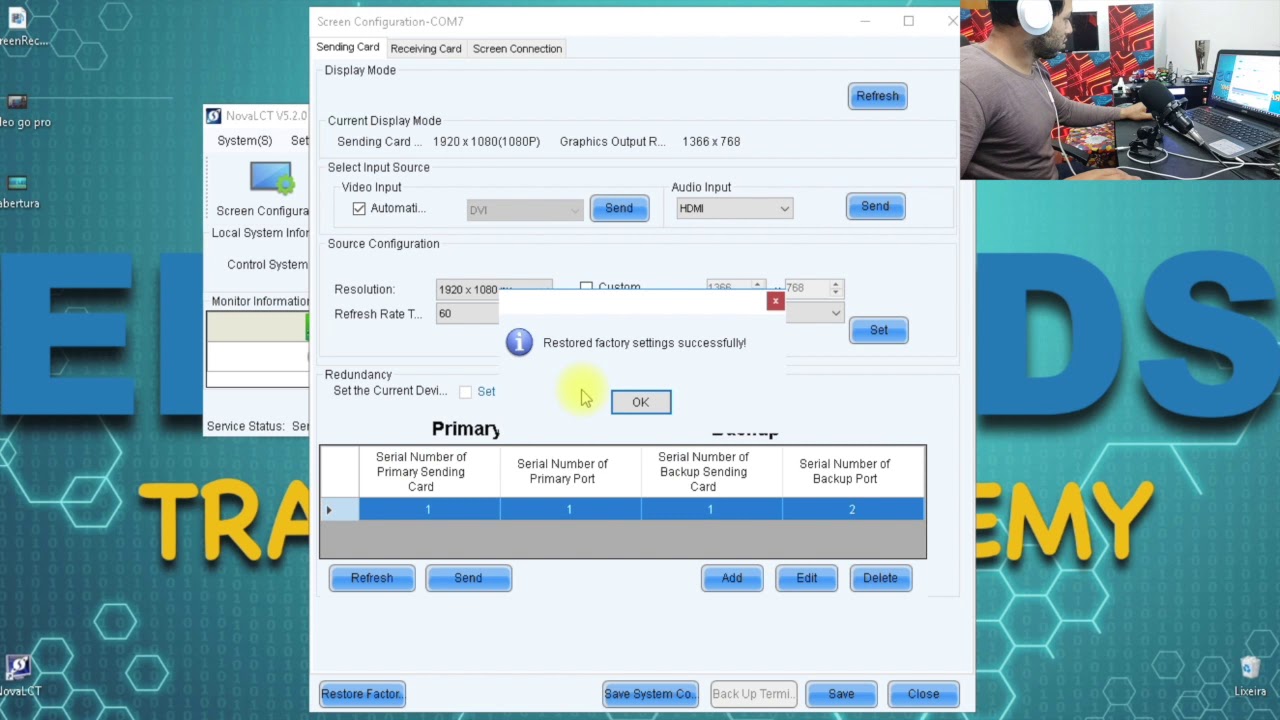Close the message dialog with red X

coord(775,301)
